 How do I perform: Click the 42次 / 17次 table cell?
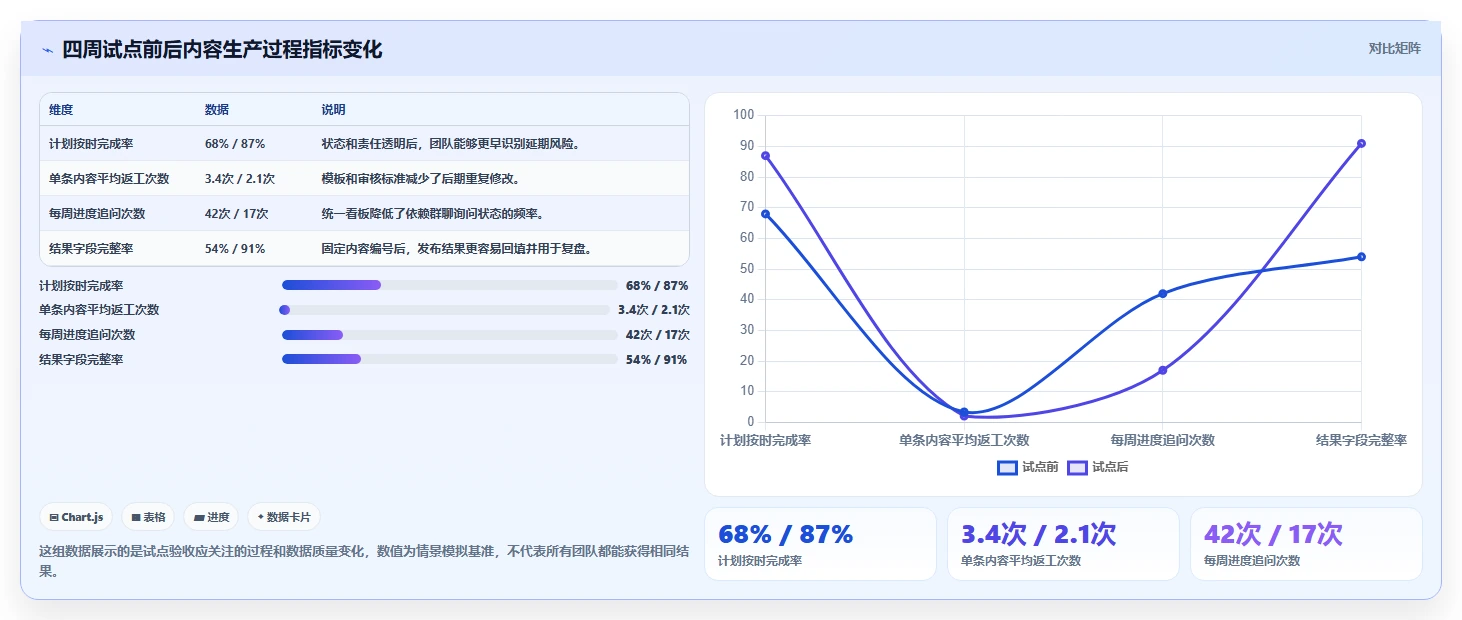click(x=237, y=214)
